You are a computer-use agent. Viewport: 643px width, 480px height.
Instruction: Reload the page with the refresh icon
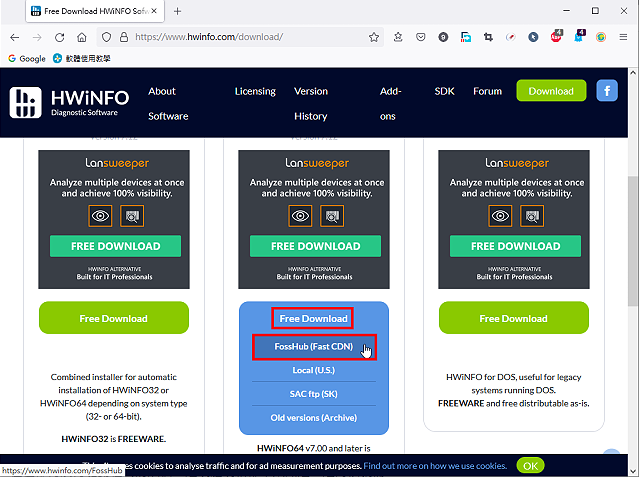coord(59,37)
